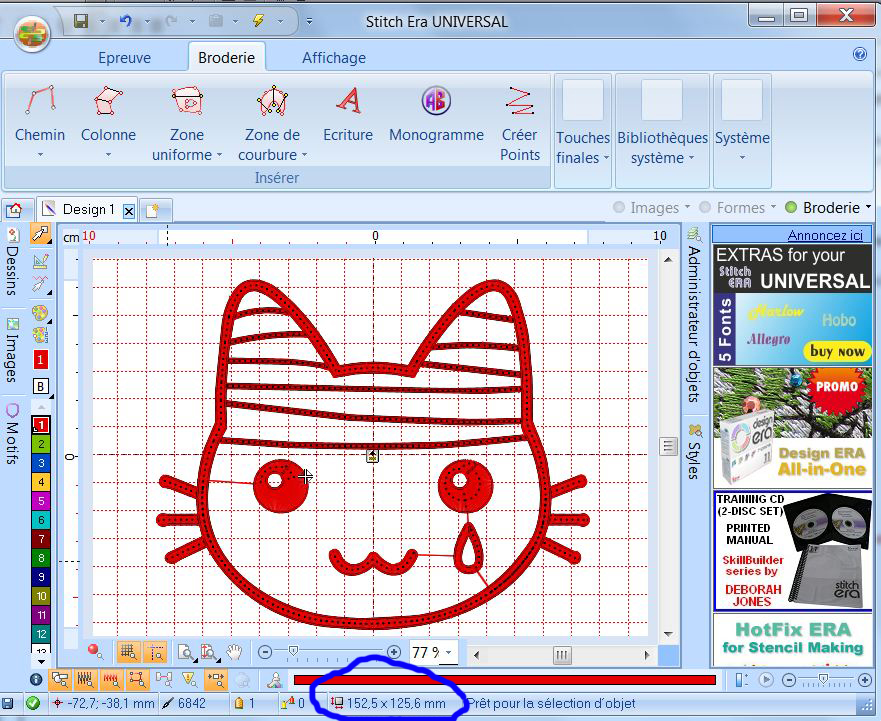881x721 pixels.
Task: Open the Styles side panel
Action: (x=695, y=453)
